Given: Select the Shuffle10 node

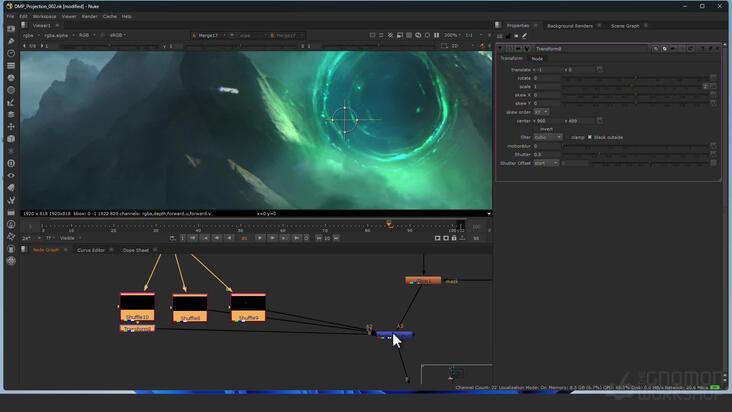Looking at the screenshot, I should coord(137,307).
